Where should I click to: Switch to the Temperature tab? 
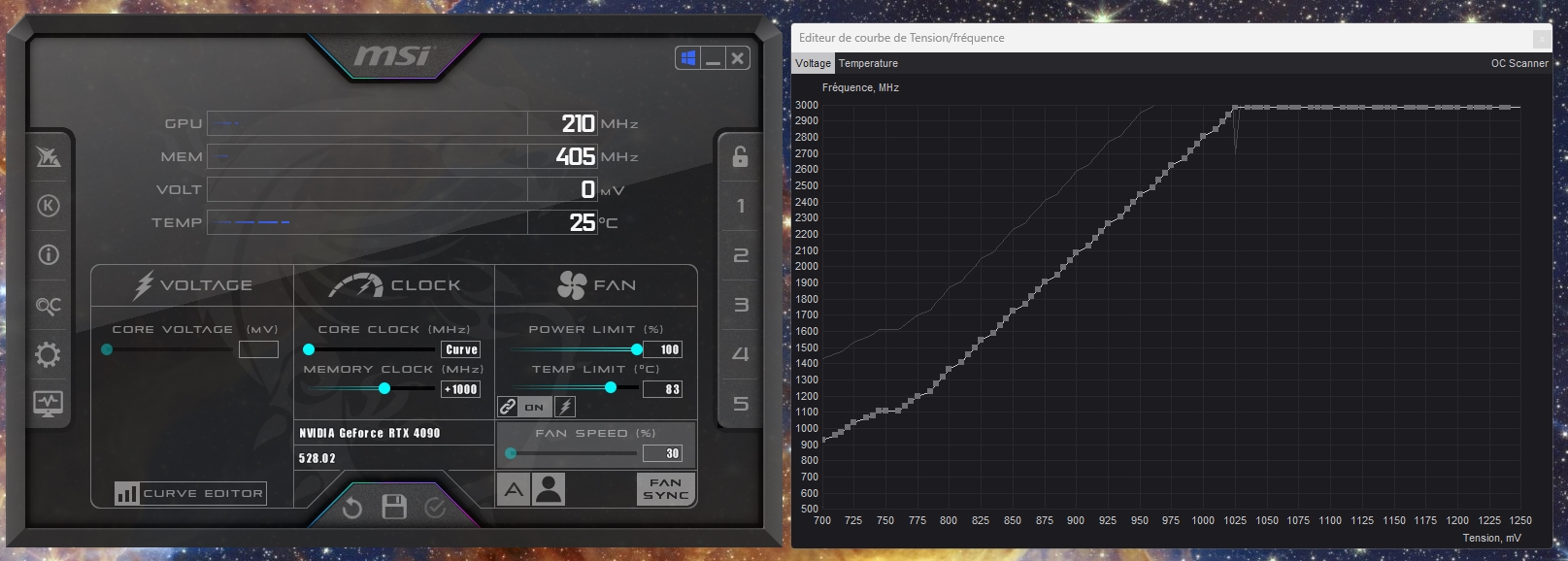(x=868, y=63)
